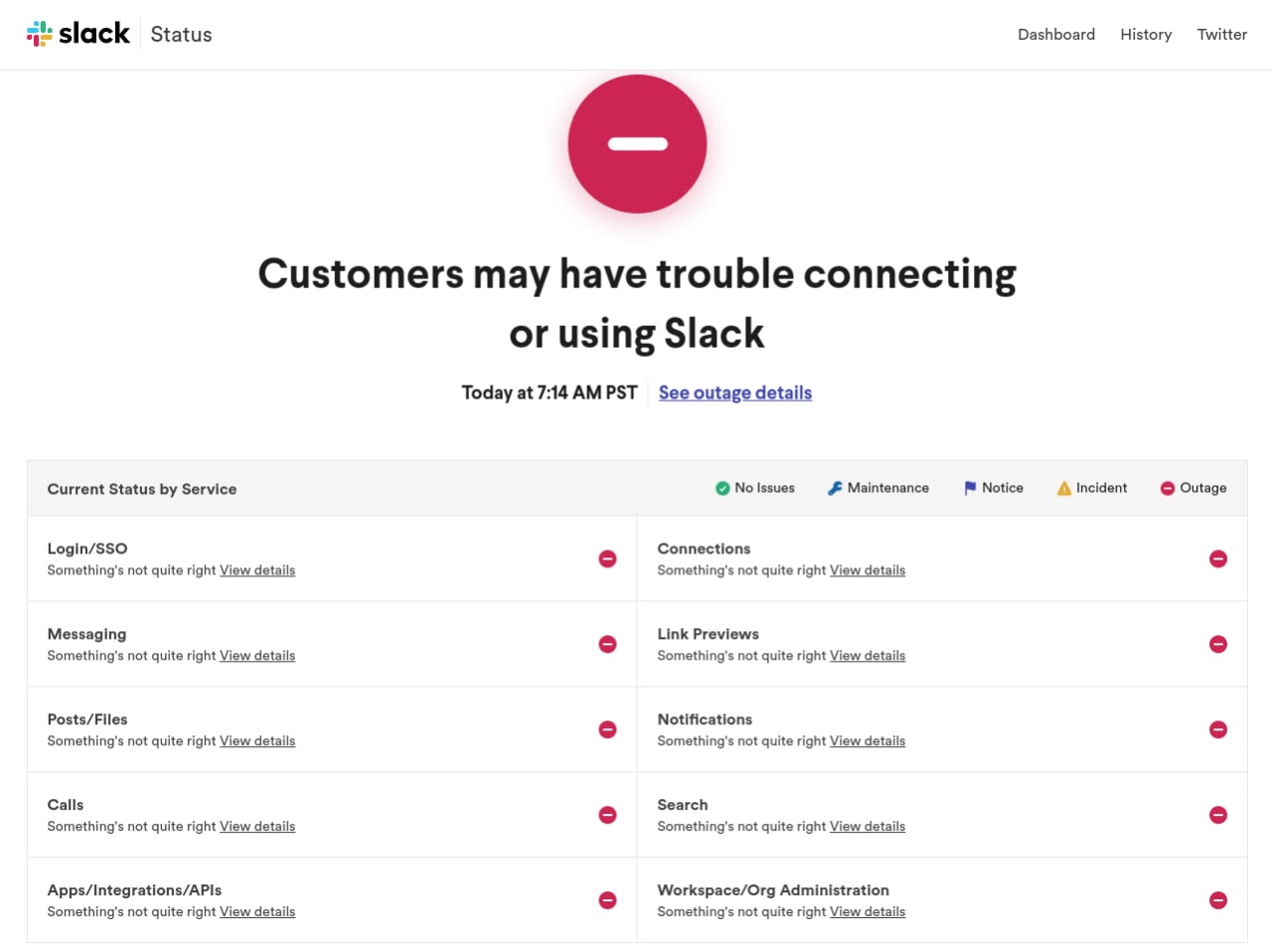Image resolution: width=1272 pixels, height=952 pixels.
Task: View details for Link Previews
Action: coord(868,656)
